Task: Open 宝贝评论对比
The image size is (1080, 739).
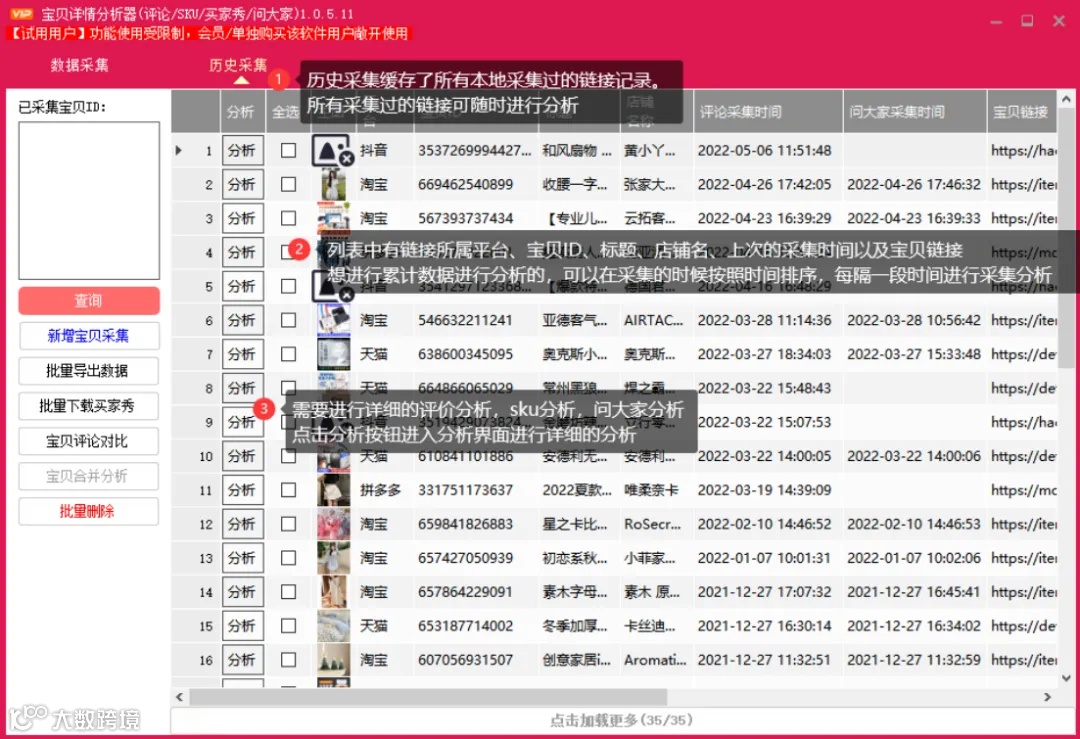Action: pos(89,441)
